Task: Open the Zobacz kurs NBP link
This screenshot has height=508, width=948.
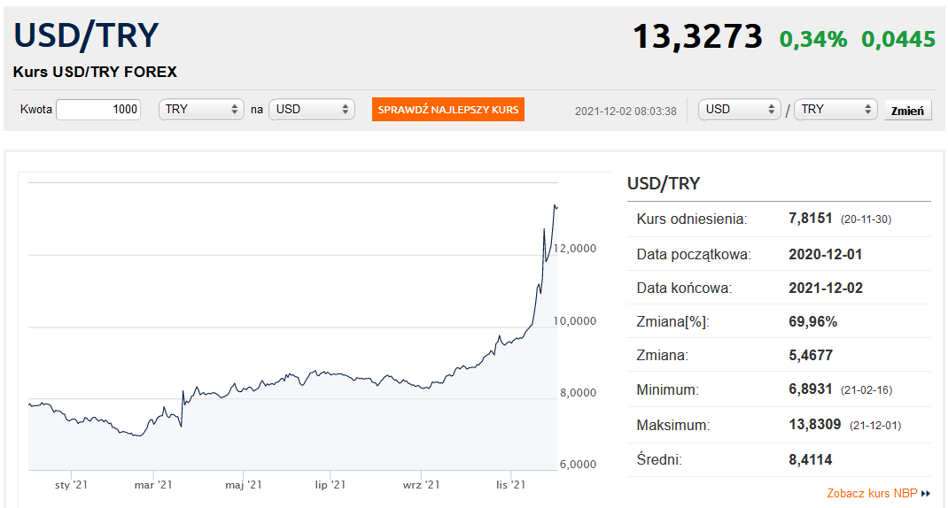Action: (872, 493)
